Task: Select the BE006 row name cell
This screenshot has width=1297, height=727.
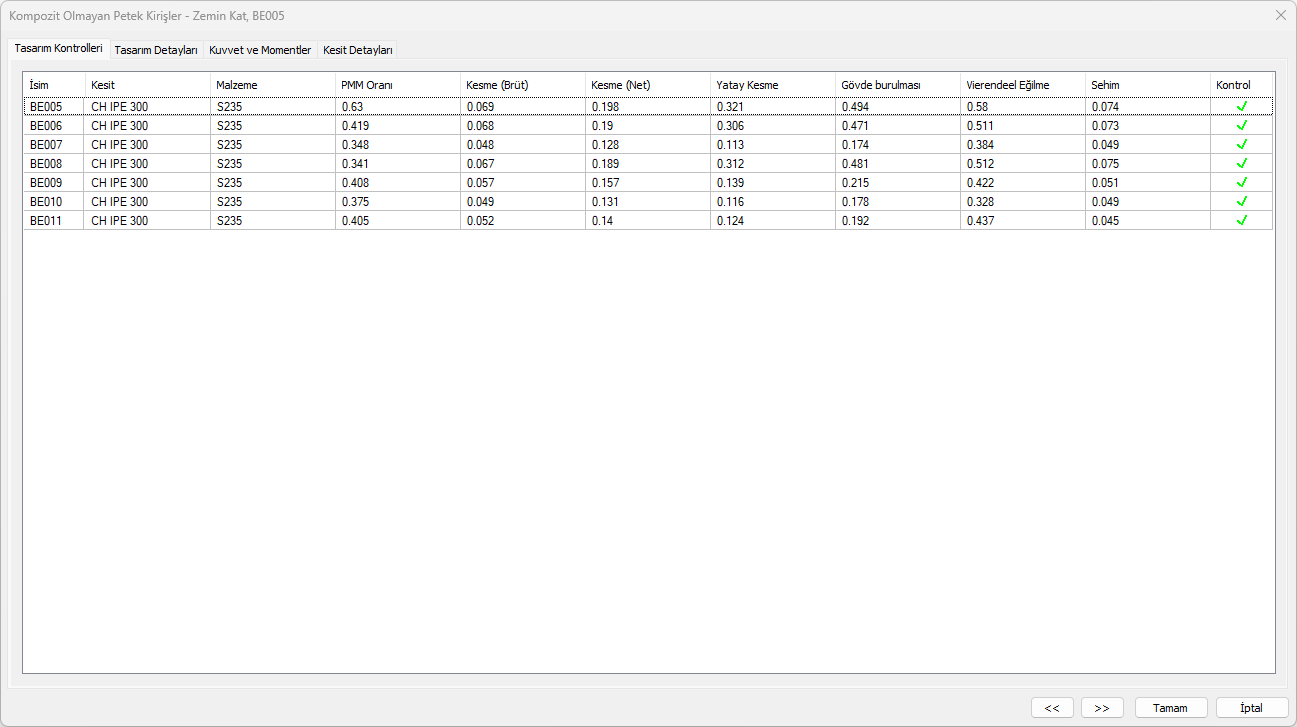Action: tap(47, 126)
